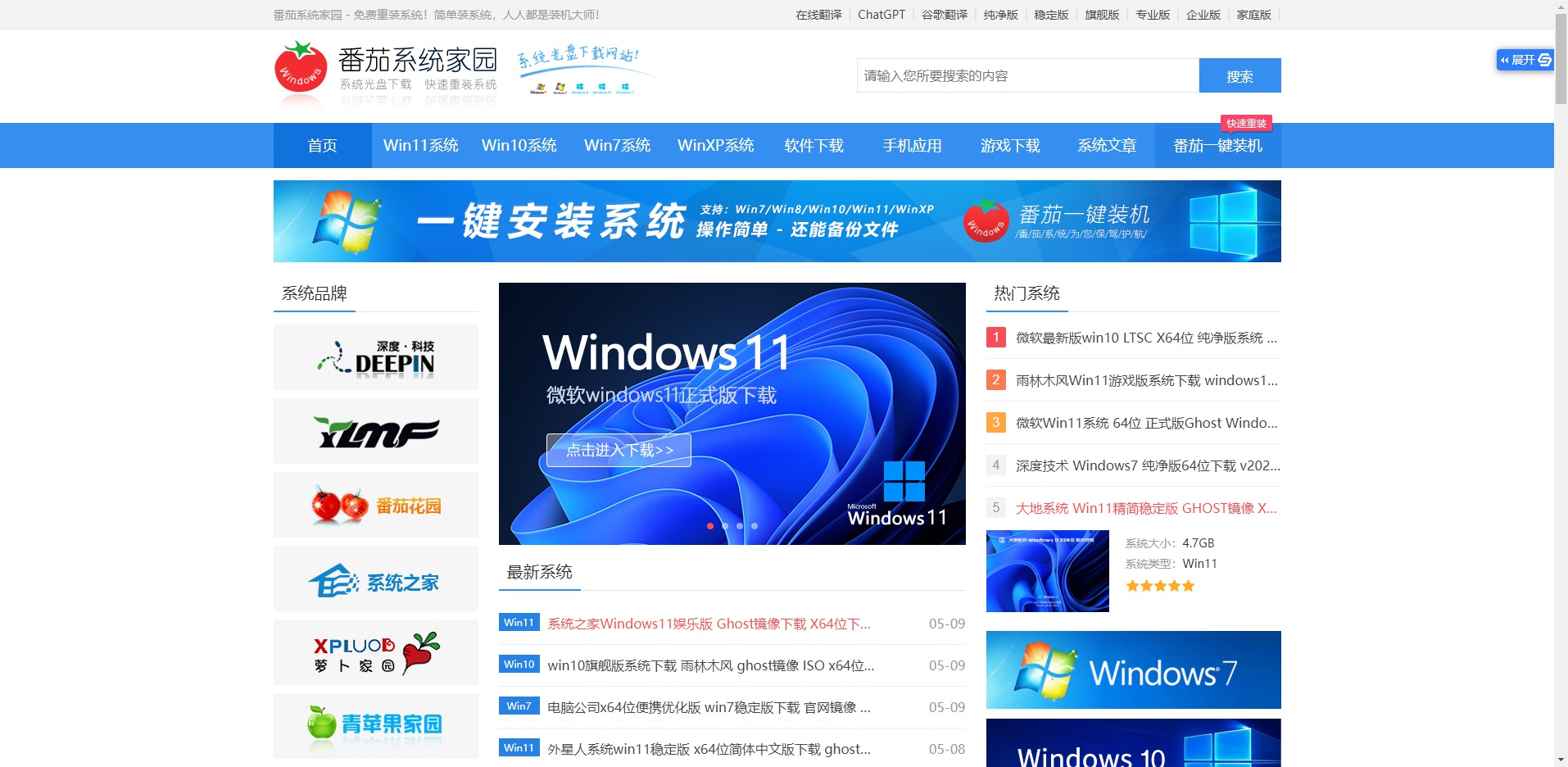This screenshot has height=767, width=1568.
Task: Click the blue 搜索 search button
Action: pyautogui.click(x=1239, y=75)
